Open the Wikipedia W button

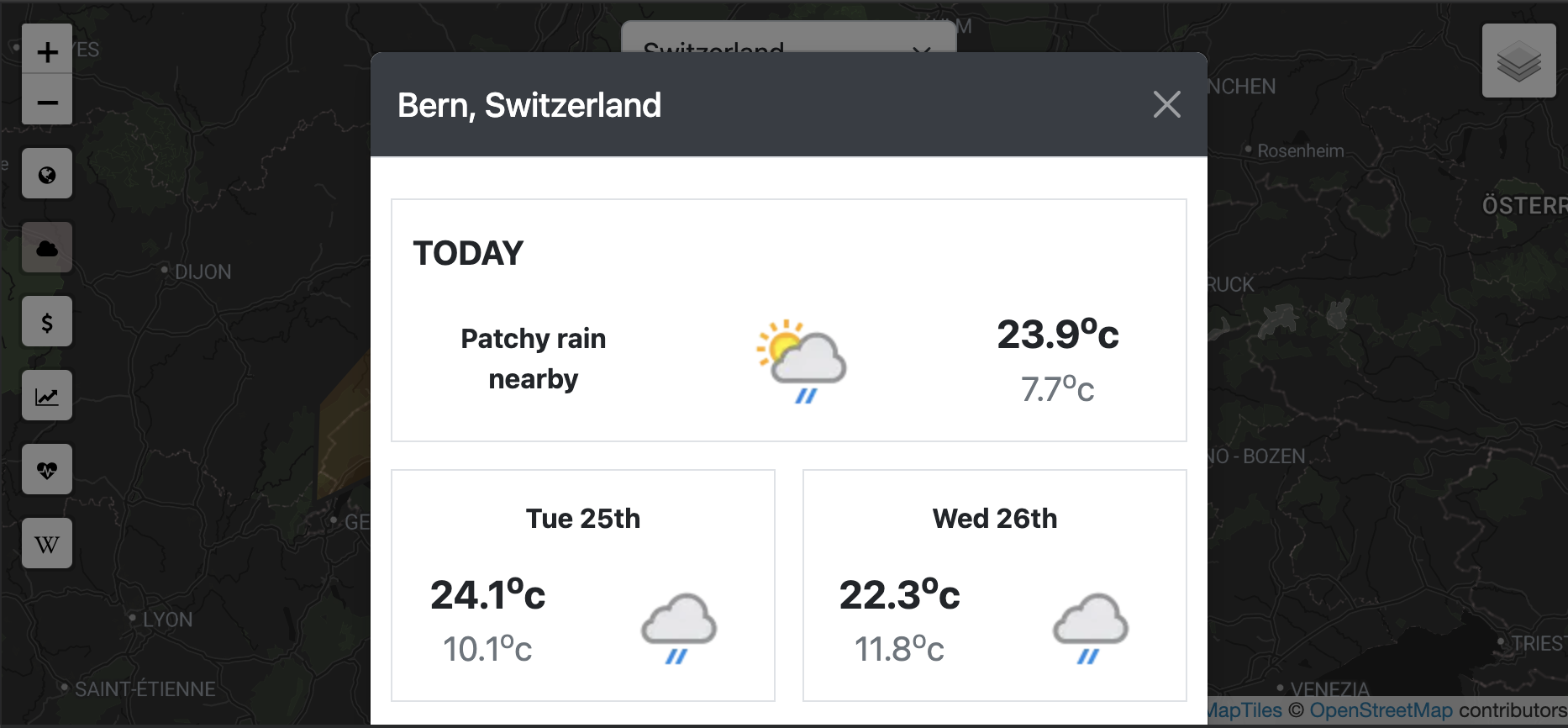point(47,544)
